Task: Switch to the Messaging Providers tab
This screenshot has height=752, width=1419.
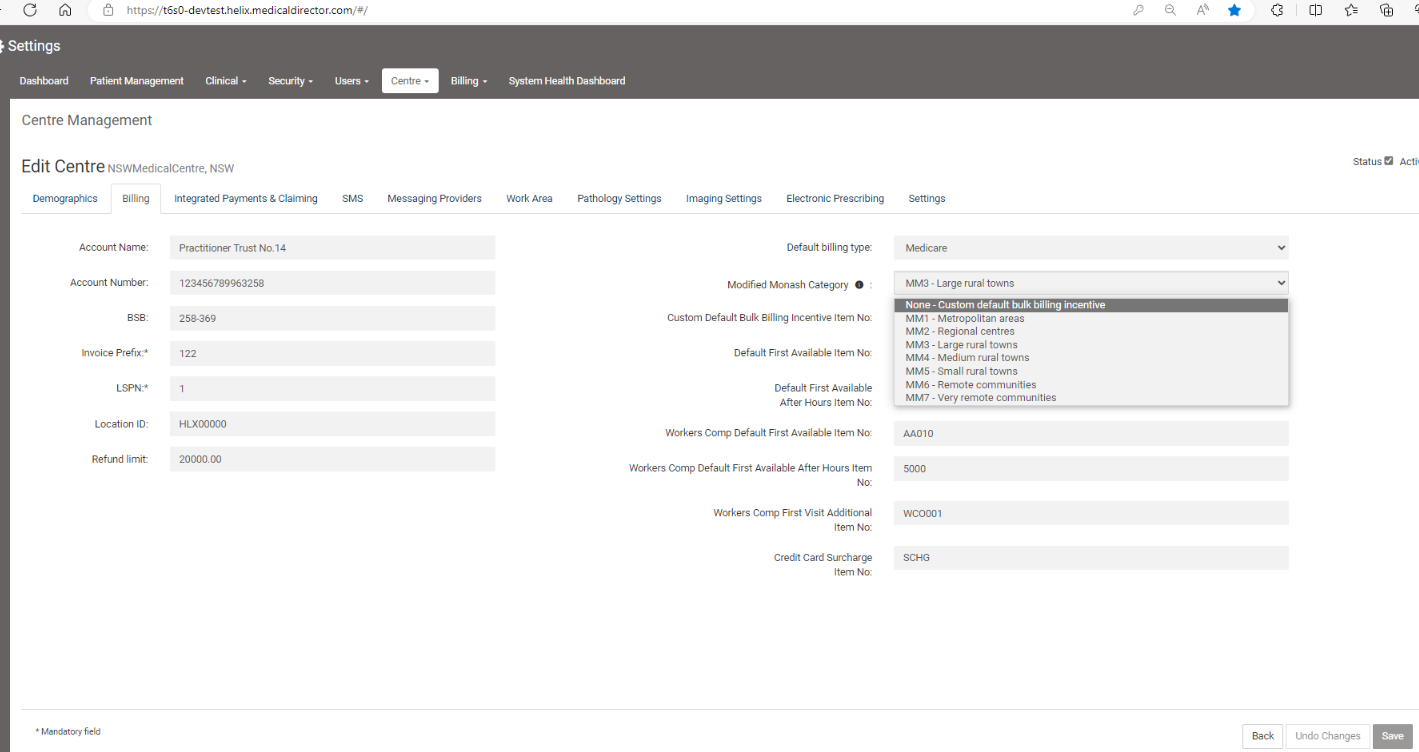Action: pyautogui.click(x=434, y=198)
